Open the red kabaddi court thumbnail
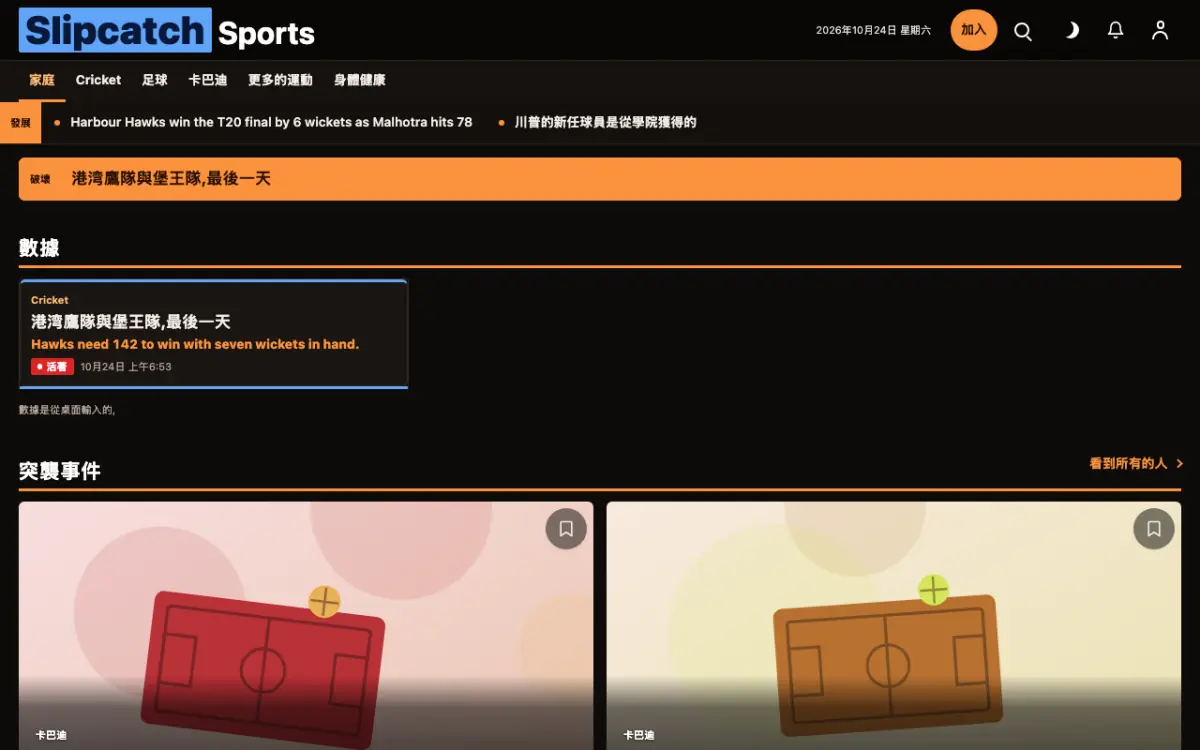1200x750 pixels. 306,626
